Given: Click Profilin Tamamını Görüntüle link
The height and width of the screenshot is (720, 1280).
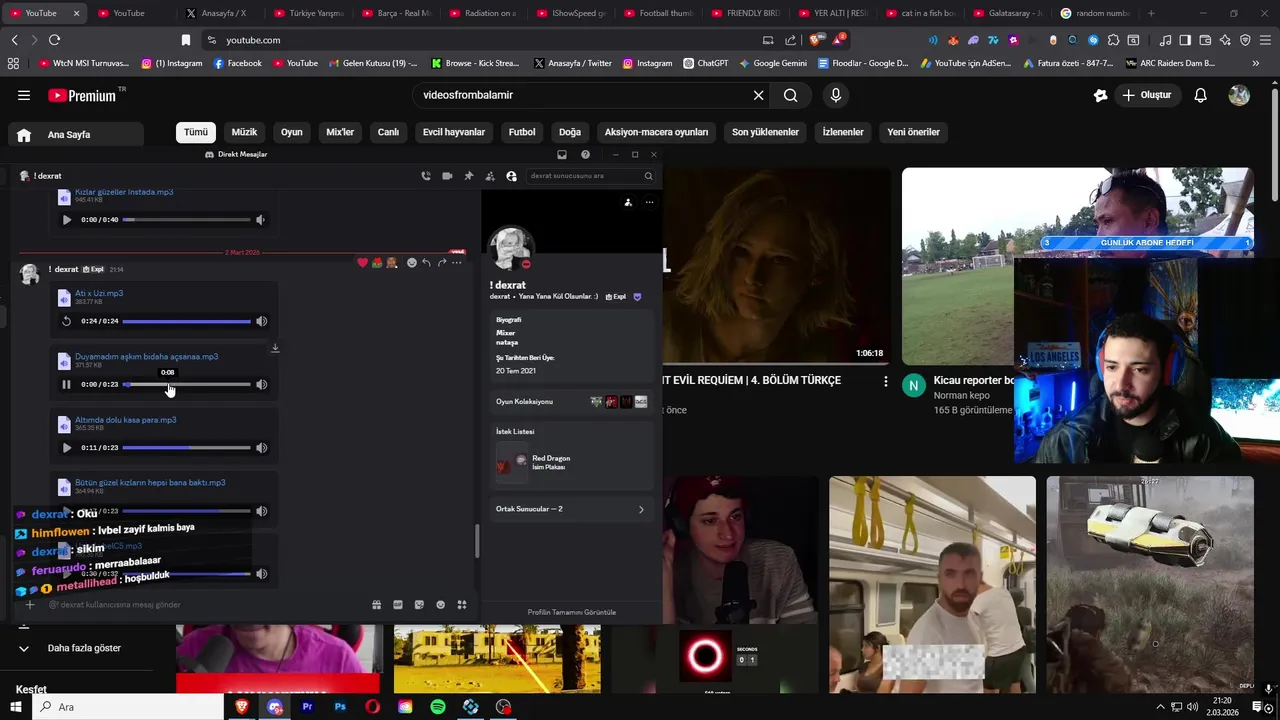Looking at the screenshot, I should 572,612.
